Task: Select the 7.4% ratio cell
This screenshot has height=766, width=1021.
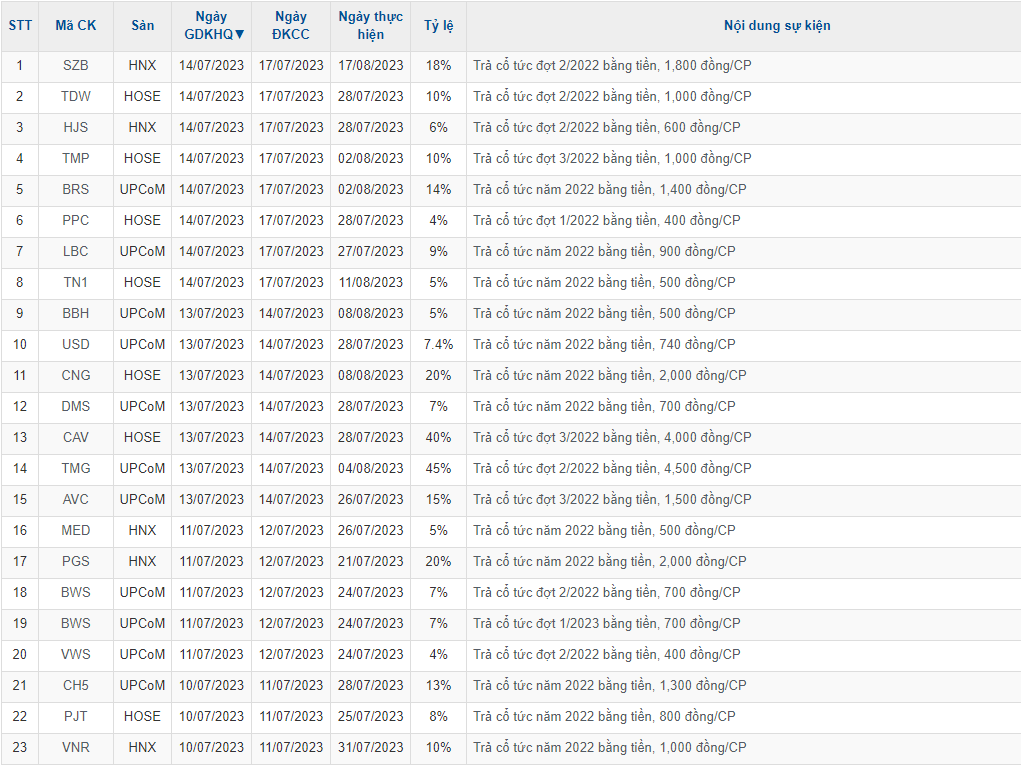Action: coord(438,344)
